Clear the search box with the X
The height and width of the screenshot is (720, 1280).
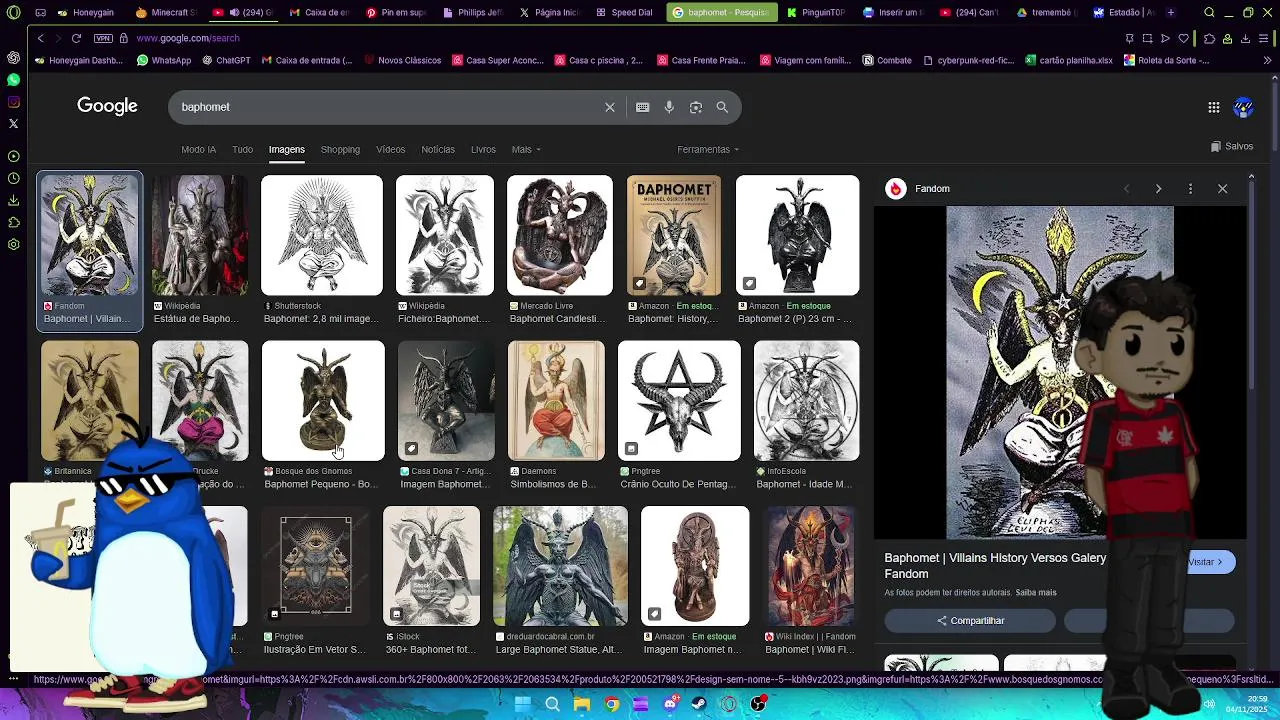click(x=610, y=107)
